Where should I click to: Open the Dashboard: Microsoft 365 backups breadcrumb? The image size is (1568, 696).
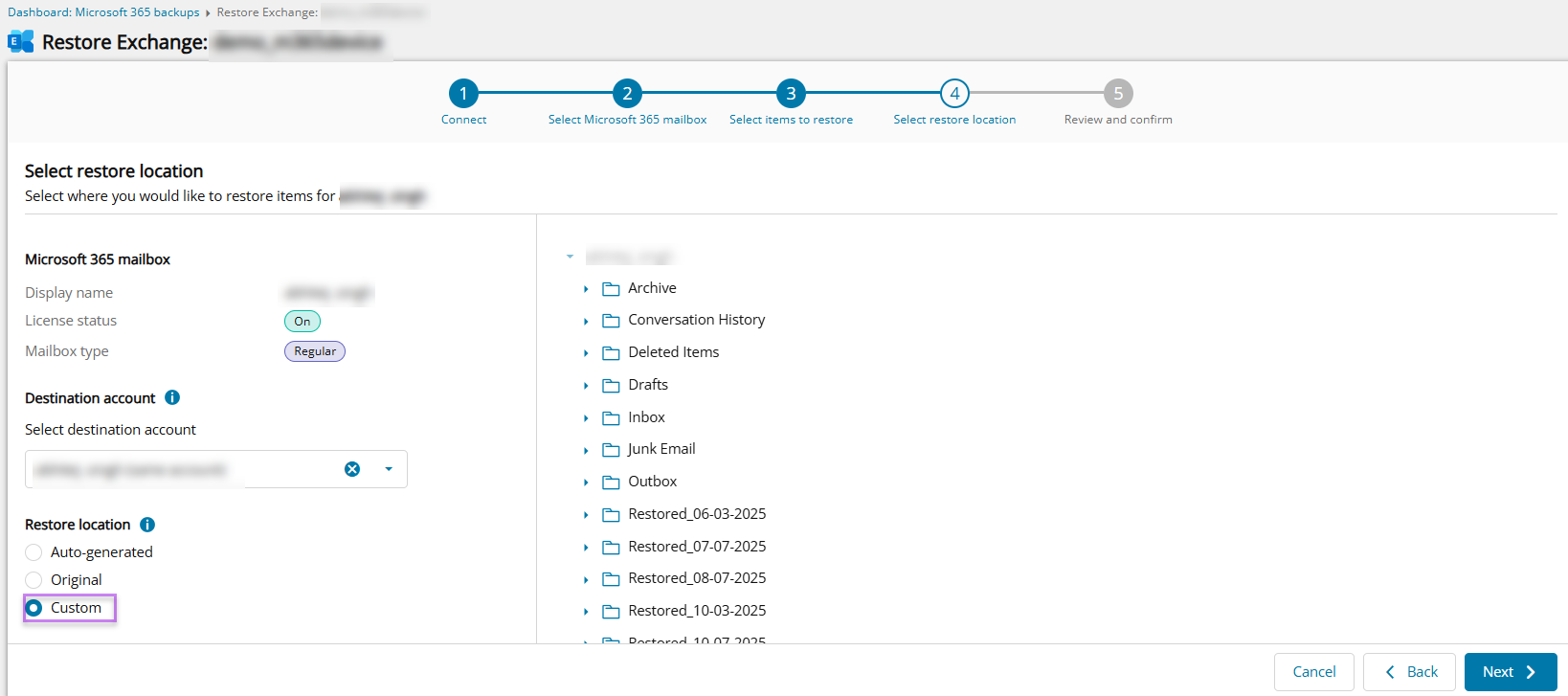[103, 12]
